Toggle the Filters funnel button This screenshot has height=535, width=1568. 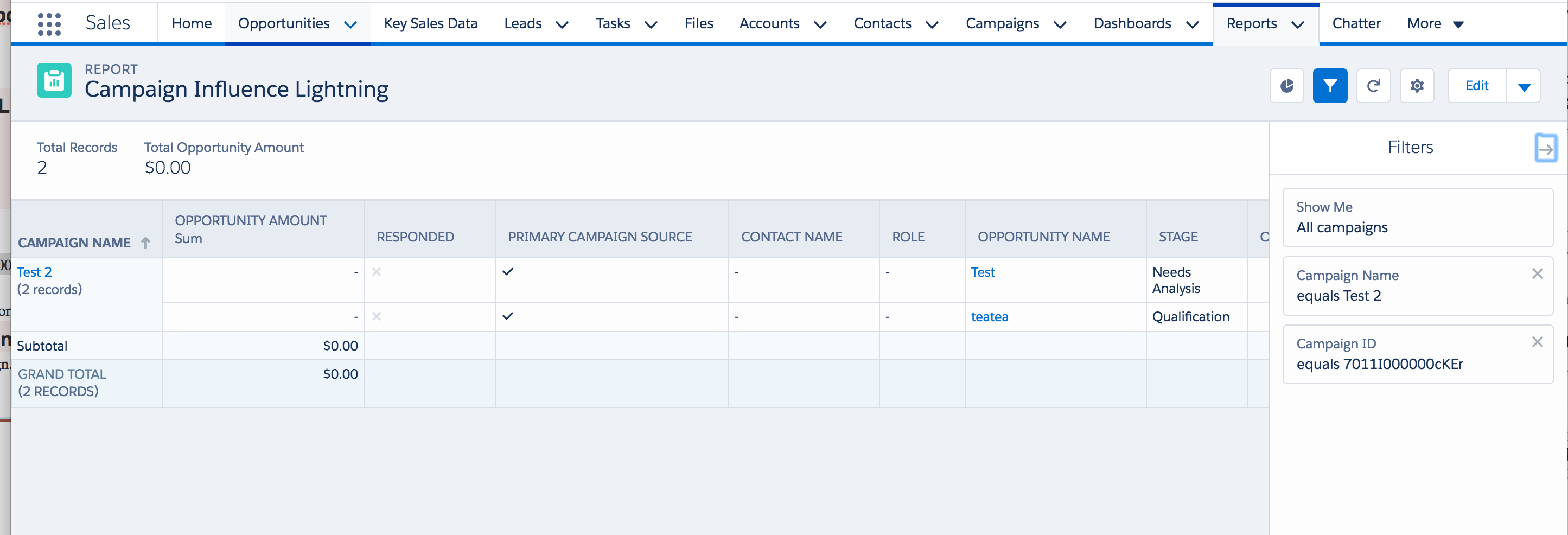click(1329, 86)
